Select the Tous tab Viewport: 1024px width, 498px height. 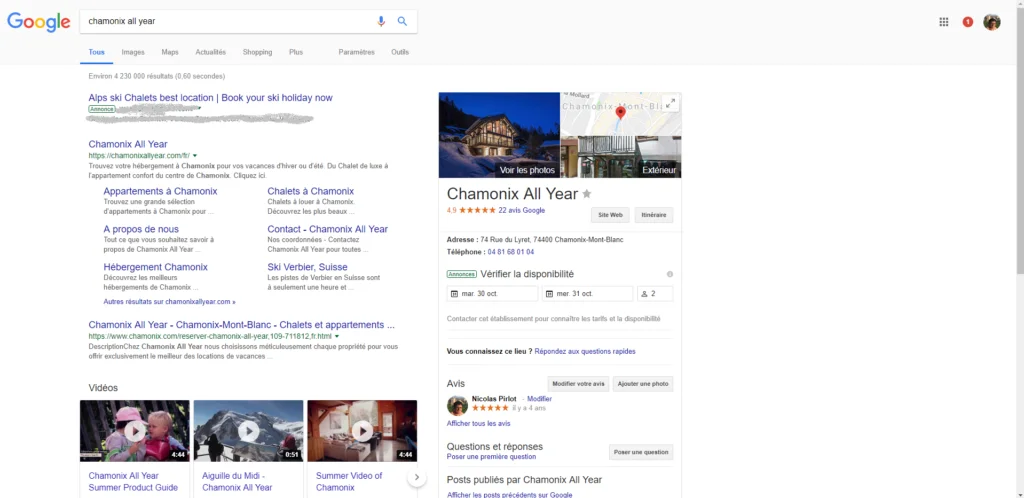pyautogui.click(x=97, y=52)
